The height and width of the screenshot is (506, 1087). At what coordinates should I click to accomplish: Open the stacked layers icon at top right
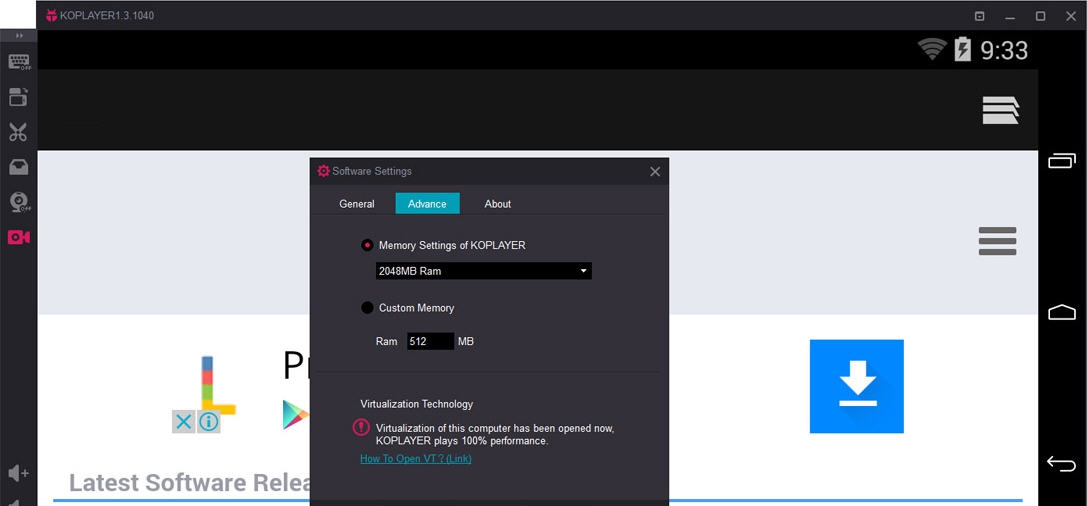tap(1000, 110)
